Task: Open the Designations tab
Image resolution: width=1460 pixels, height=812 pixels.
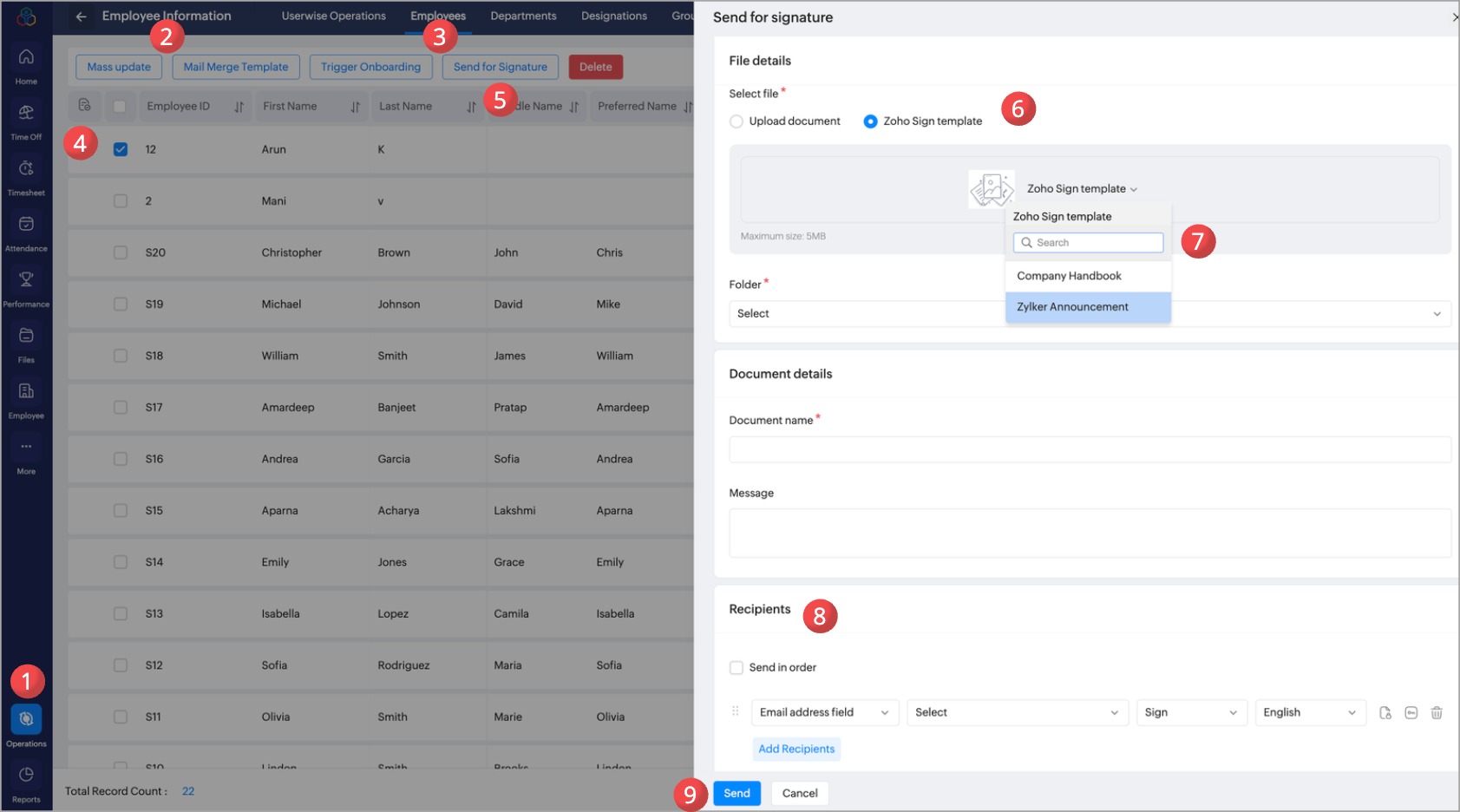Action: [614, 16]
